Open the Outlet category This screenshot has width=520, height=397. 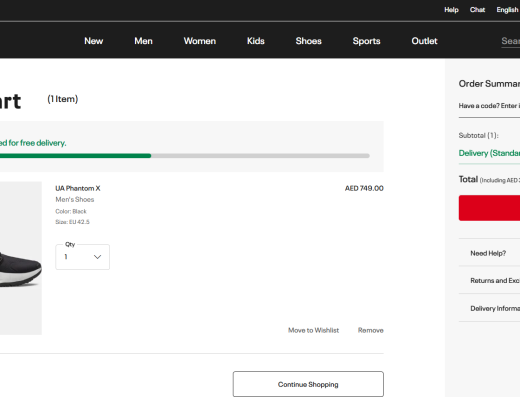coord(424,41)
